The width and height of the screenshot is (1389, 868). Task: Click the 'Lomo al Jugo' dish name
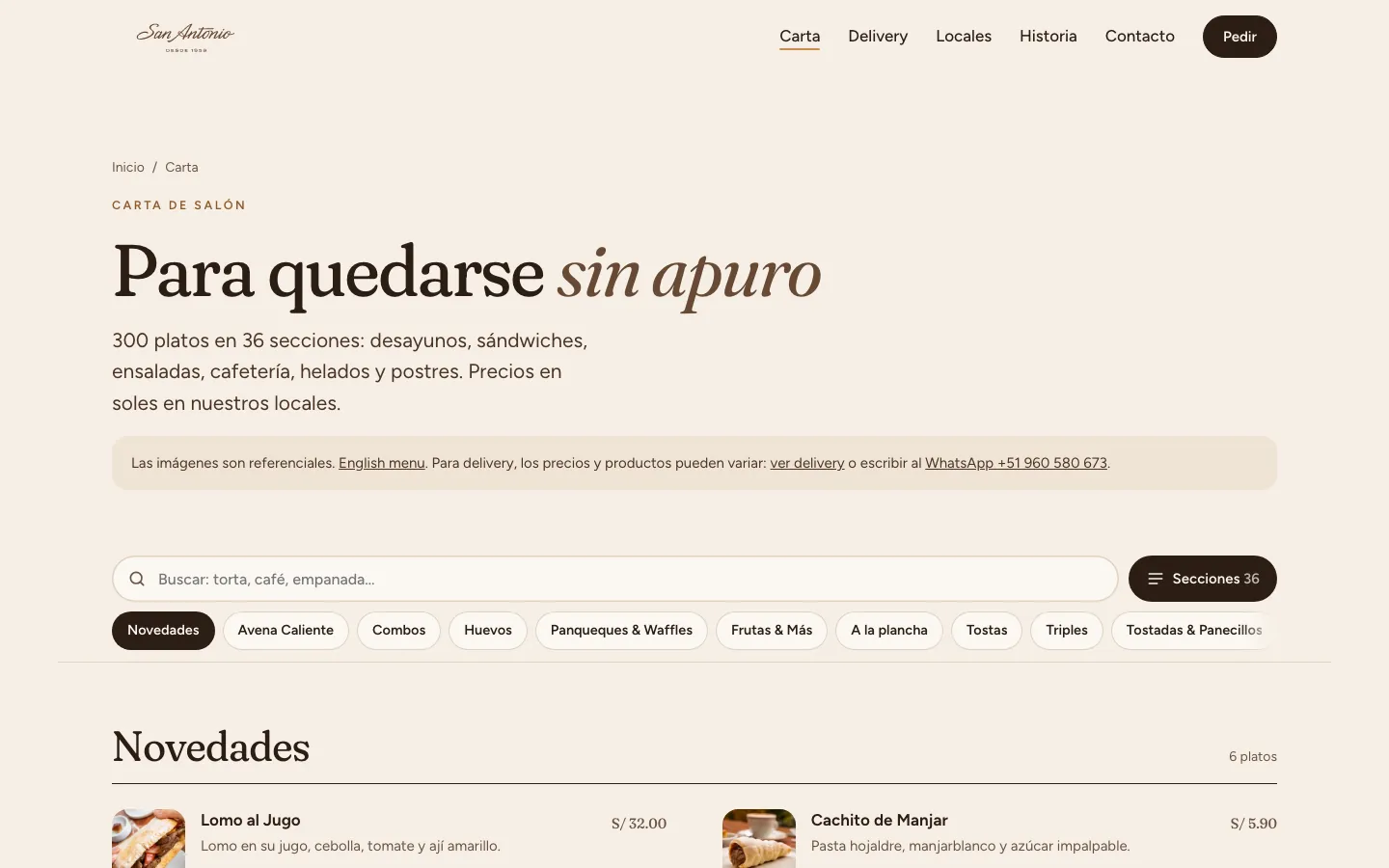pyautogui.click(x=251, y=821)
